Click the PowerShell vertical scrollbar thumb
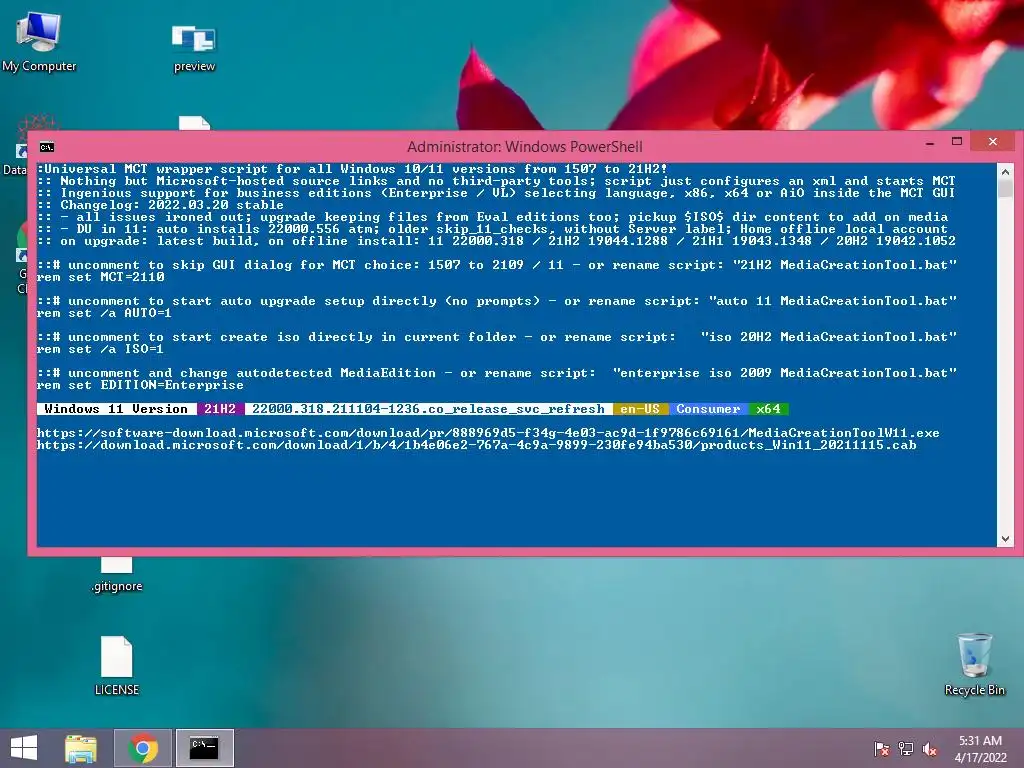Image resolution: width=1024 pixels, height=768 pixels. coord(1005,189)
